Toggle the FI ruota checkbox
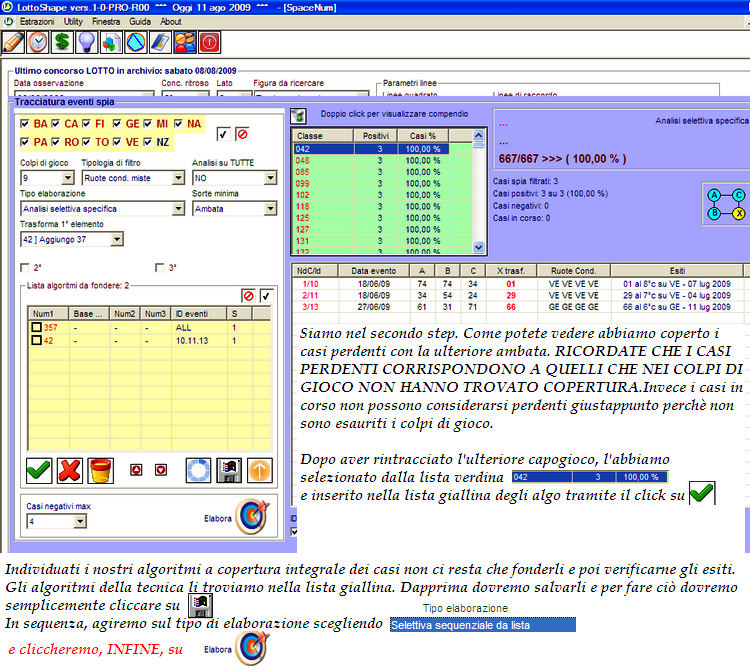 86,124
